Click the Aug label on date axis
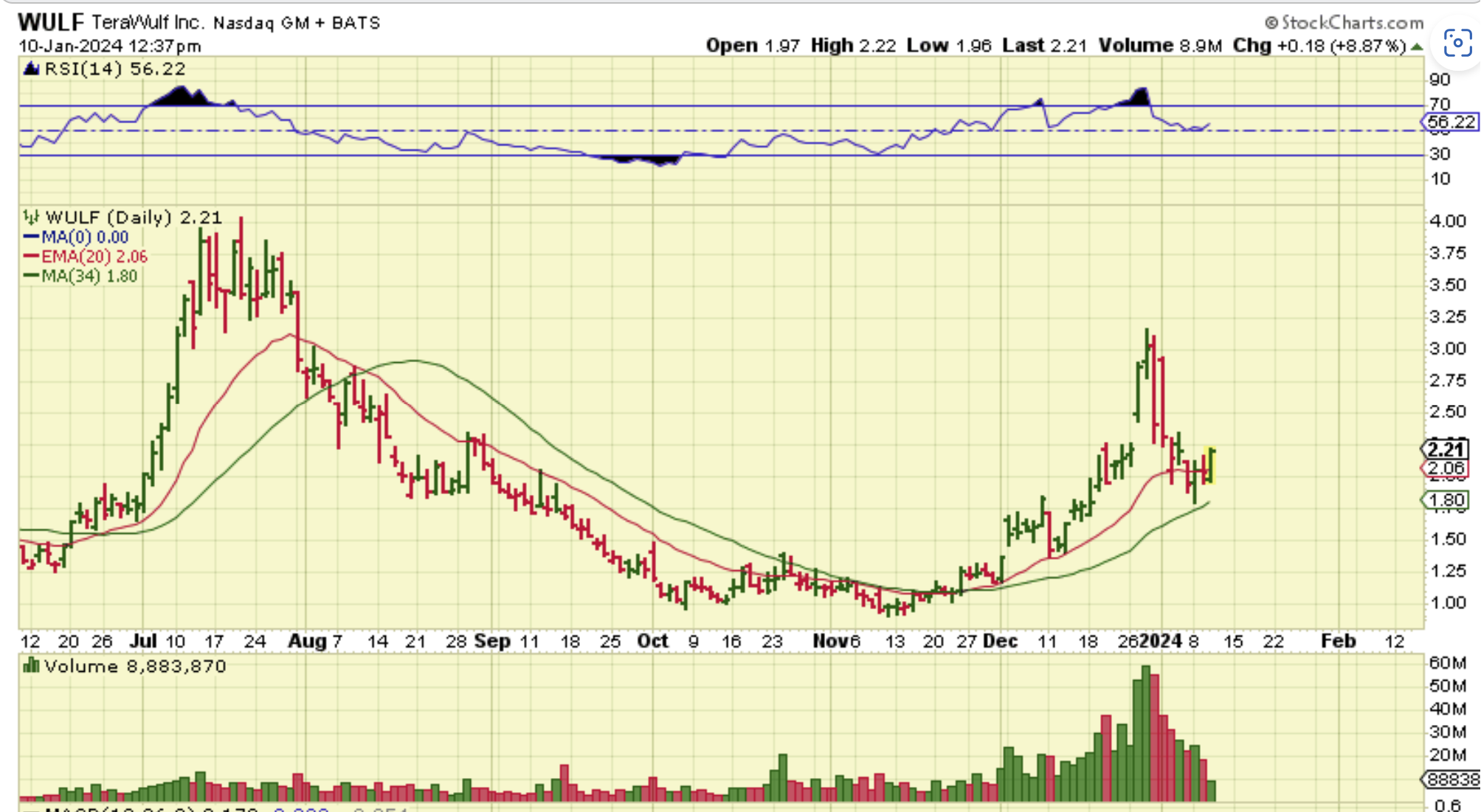This screenshot has width=1481, height=812. [x=306, y=641]
